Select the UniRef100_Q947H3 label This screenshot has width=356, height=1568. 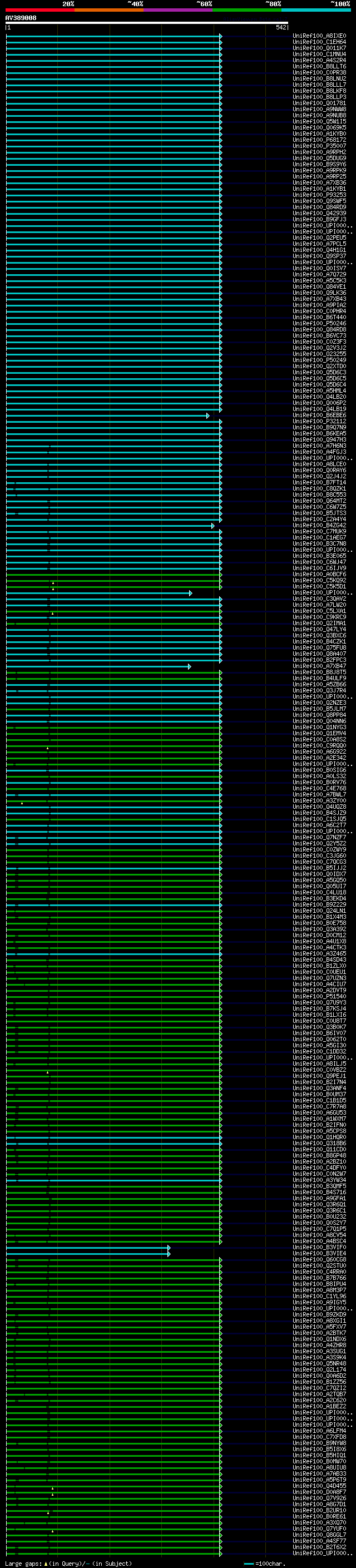coord(319,439)
